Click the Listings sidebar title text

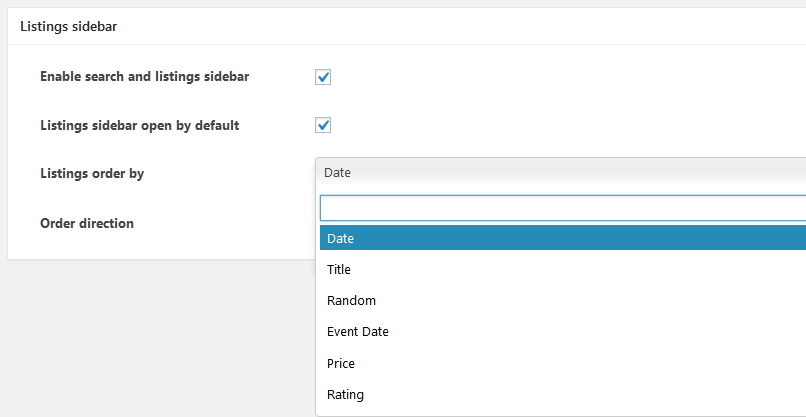68,27
